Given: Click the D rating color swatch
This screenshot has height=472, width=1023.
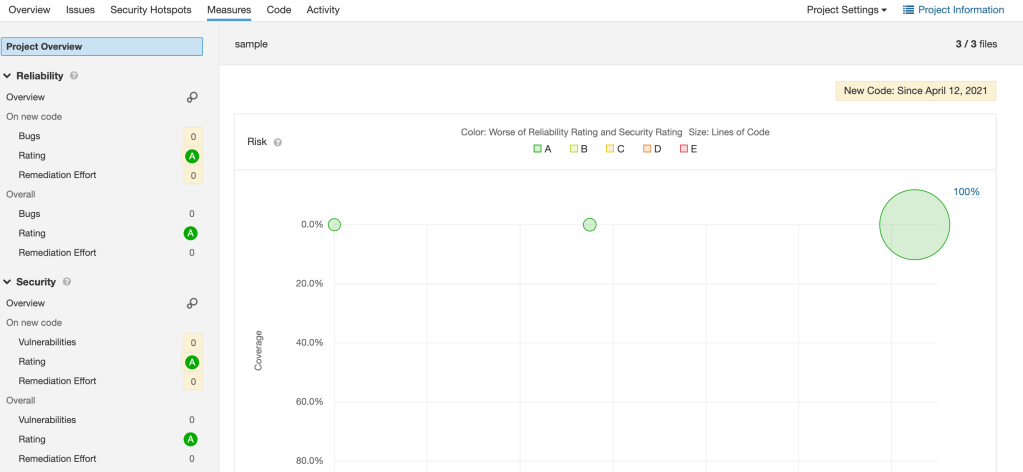Looking at the screenshot, I should tap(647, 149).
